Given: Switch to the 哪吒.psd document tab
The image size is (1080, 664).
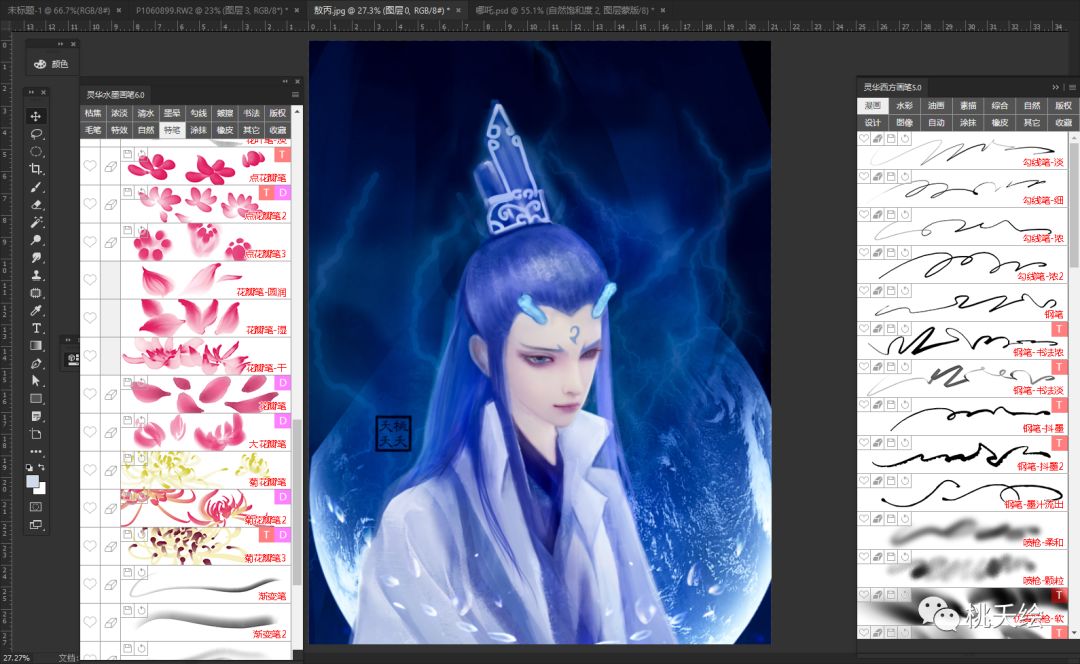Looking at the screenshot, I should point(565,10).
